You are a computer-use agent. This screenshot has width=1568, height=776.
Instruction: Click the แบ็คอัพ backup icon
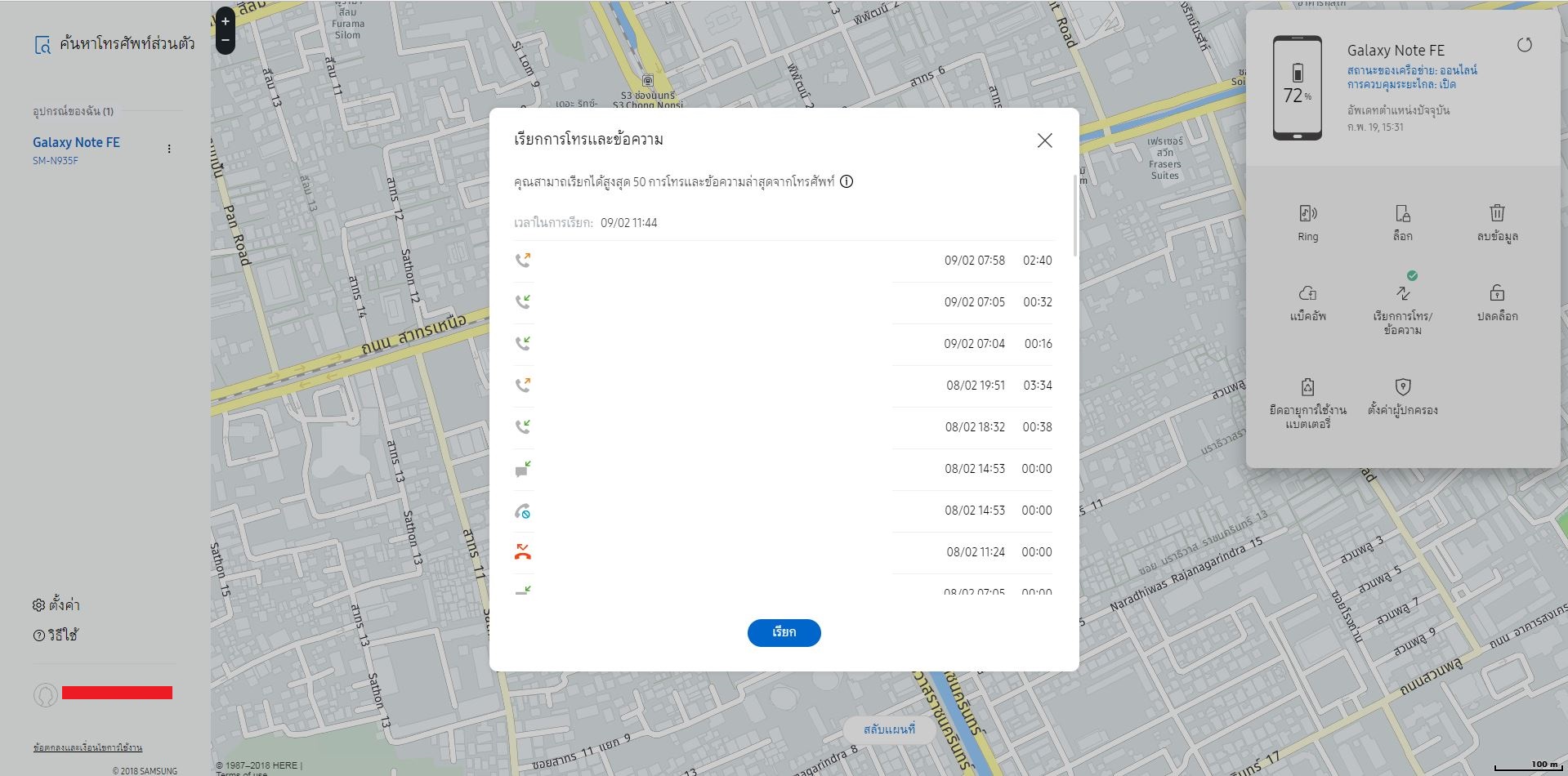click(1307, 292)
